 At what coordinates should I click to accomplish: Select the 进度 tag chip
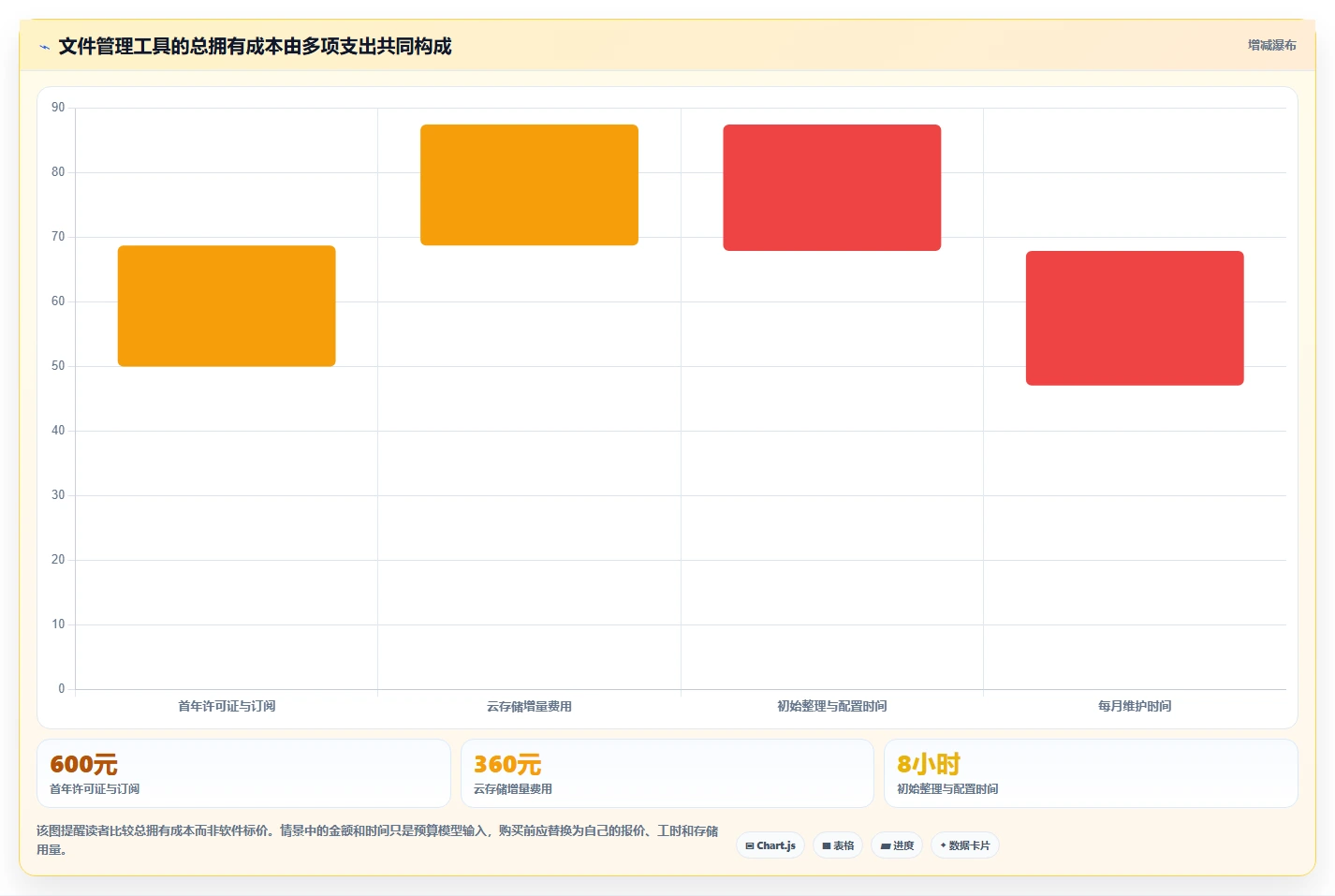tap(897, 845)
